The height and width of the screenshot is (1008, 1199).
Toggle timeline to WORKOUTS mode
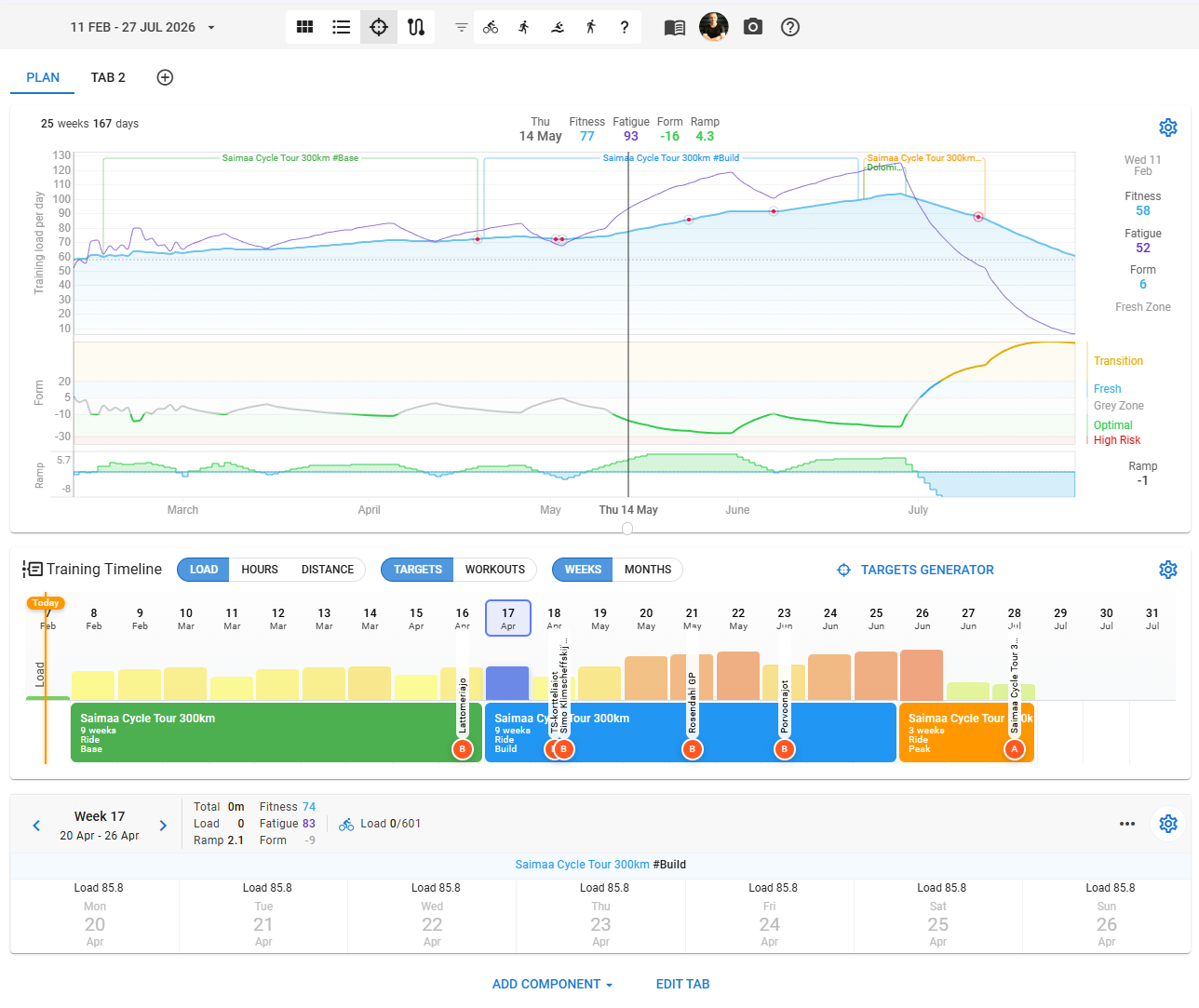(495, 570)
